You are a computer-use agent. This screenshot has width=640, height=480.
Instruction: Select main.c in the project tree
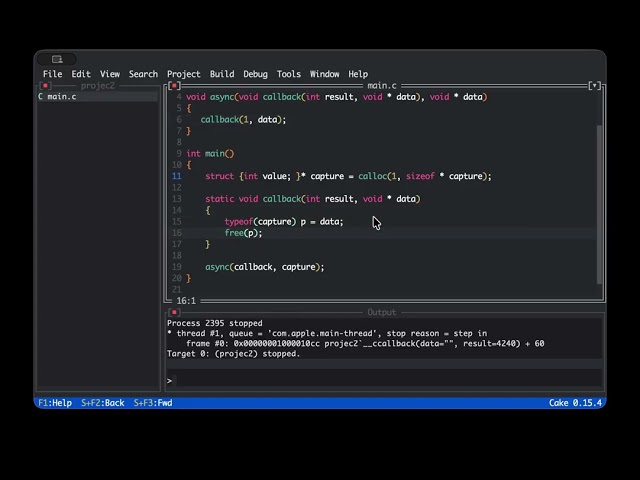click(x=98, y=97)
